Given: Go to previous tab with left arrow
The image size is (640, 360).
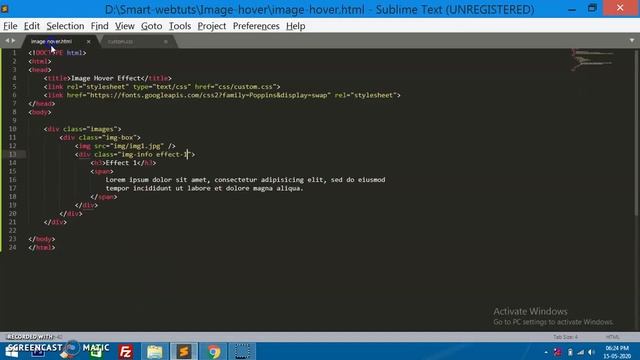Looking at the screenshot, I should [x=7, y=41].
